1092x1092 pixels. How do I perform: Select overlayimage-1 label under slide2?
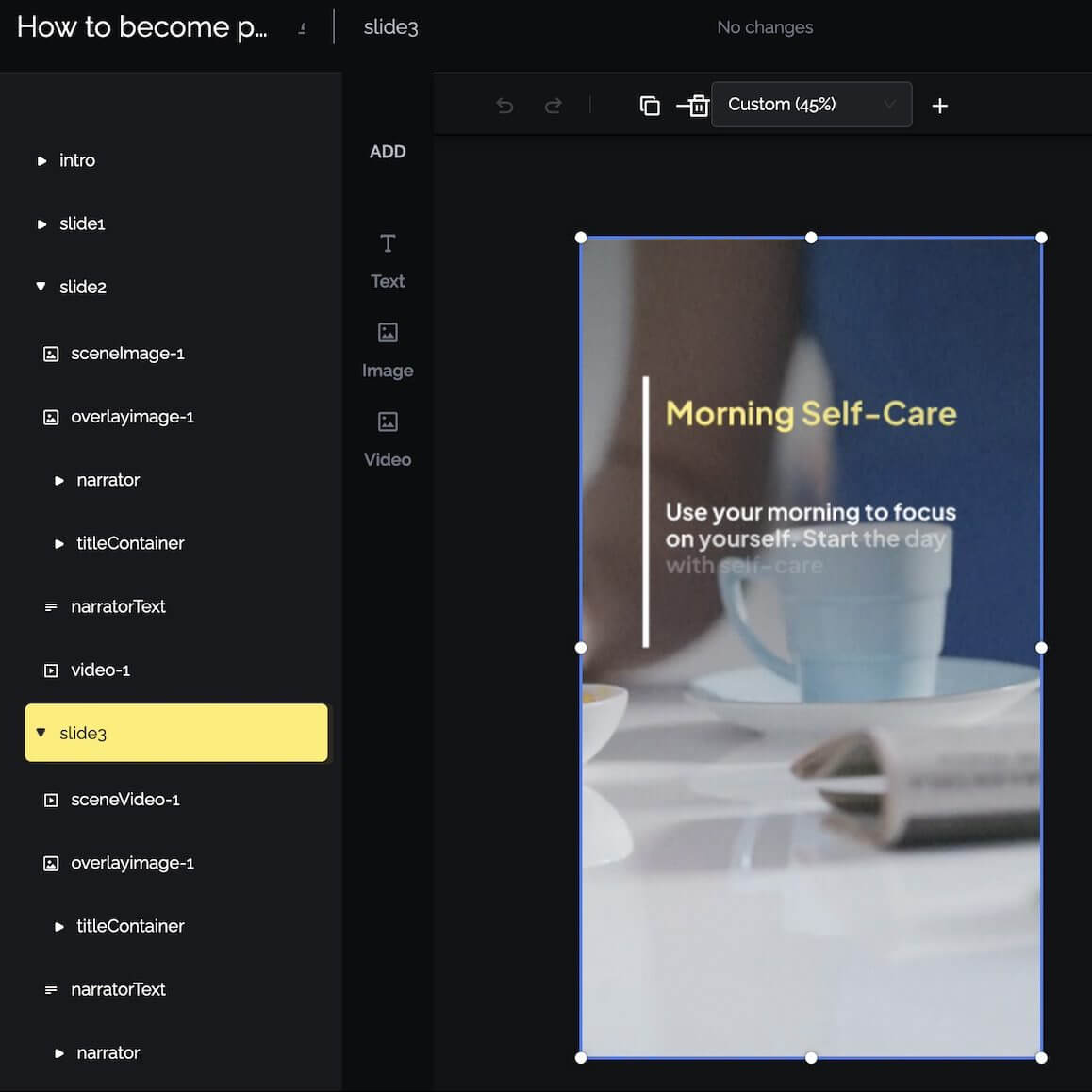132,417
